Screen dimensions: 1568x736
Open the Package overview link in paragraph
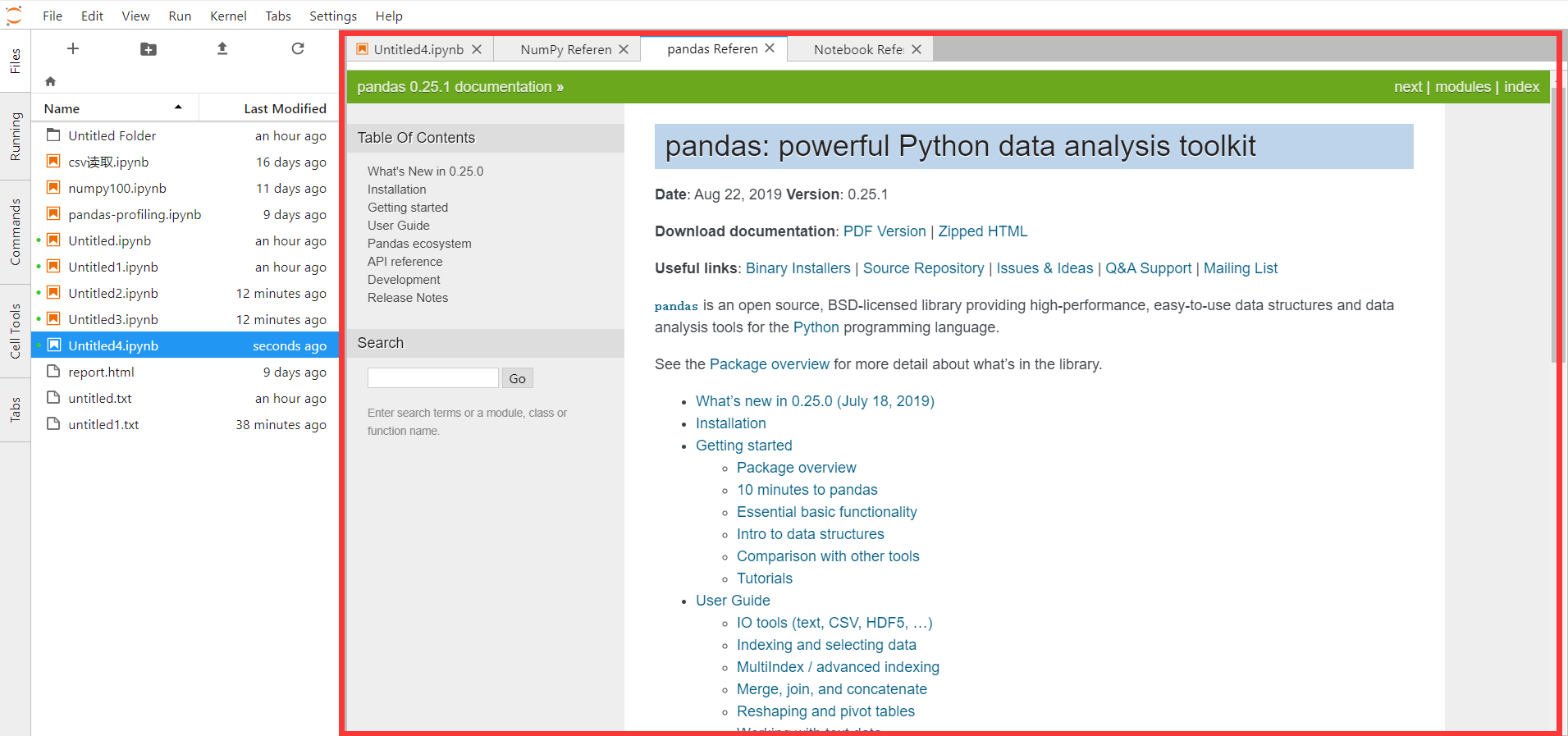click(x=770, y=364)
